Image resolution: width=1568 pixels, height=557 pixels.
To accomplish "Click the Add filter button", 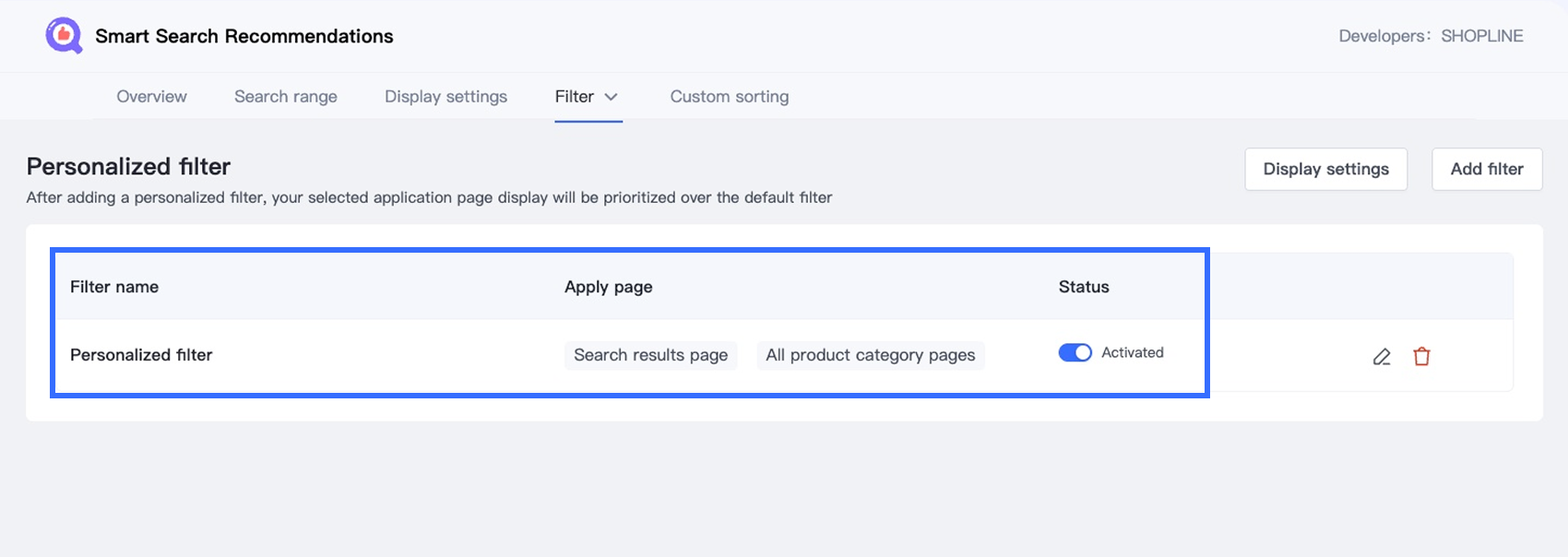I will (x=1486, y=170).
